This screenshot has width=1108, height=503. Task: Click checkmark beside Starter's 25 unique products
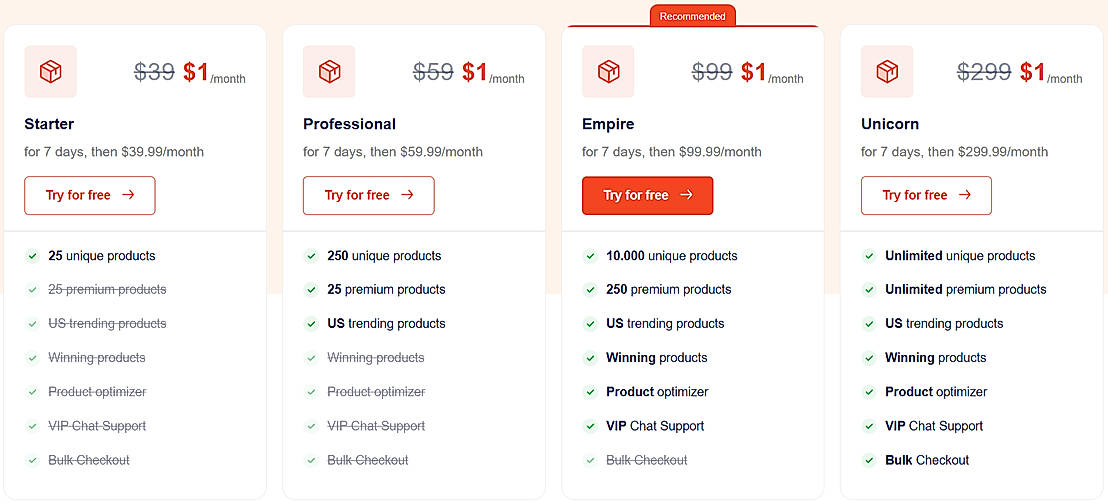pyautogui.click(x=33, y=256)
